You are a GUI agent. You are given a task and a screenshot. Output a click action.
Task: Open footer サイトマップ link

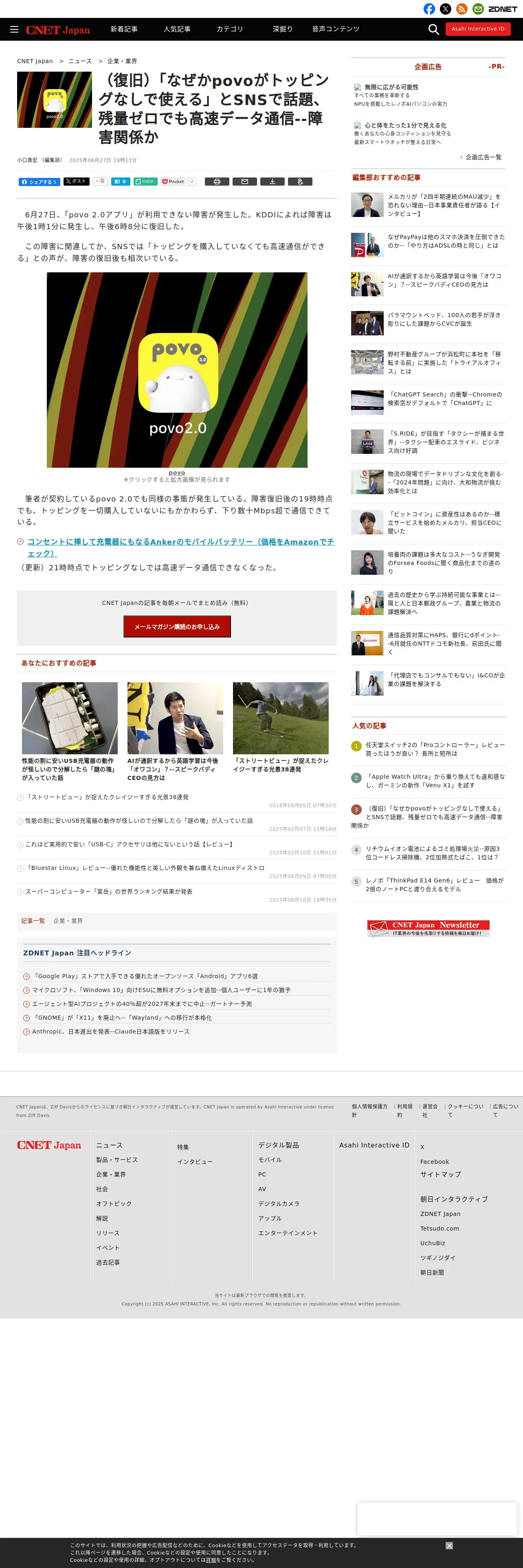pyautogui.click(x=440, y=1174)
